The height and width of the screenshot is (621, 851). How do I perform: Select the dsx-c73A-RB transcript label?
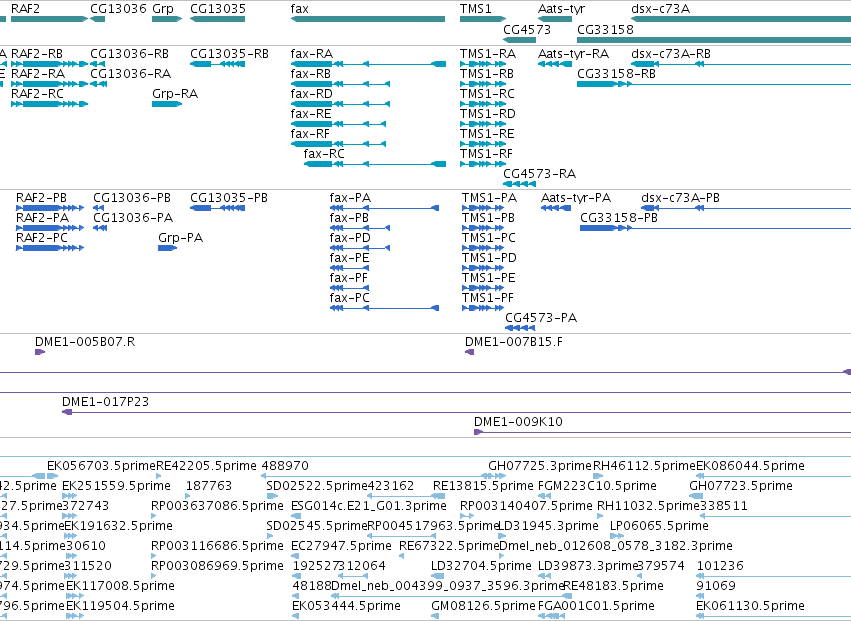point(671,54)
